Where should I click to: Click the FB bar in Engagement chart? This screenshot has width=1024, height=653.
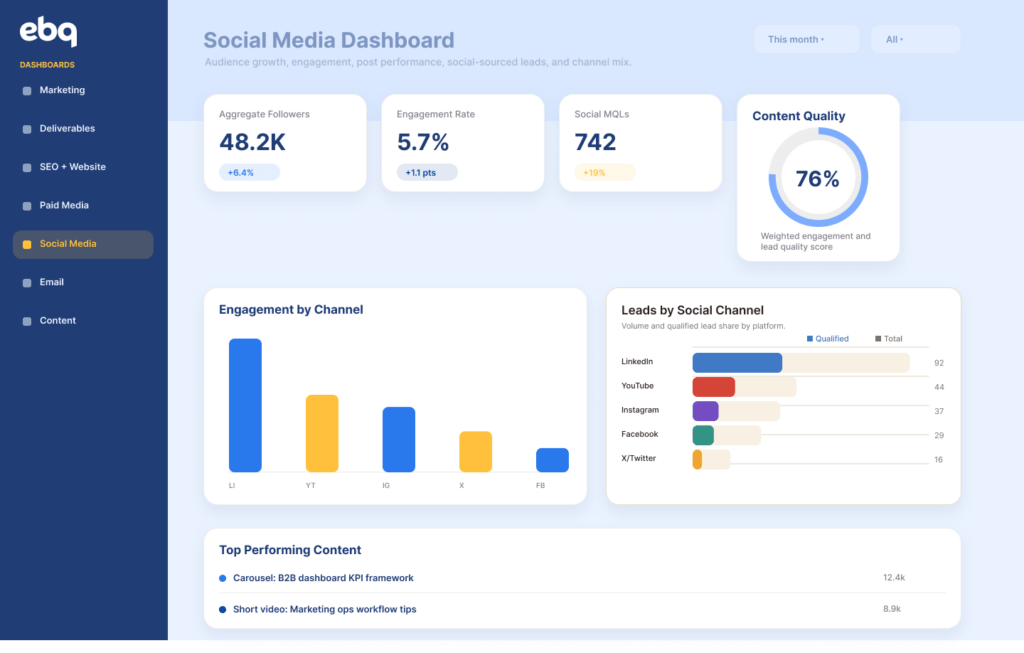point(552,460)
